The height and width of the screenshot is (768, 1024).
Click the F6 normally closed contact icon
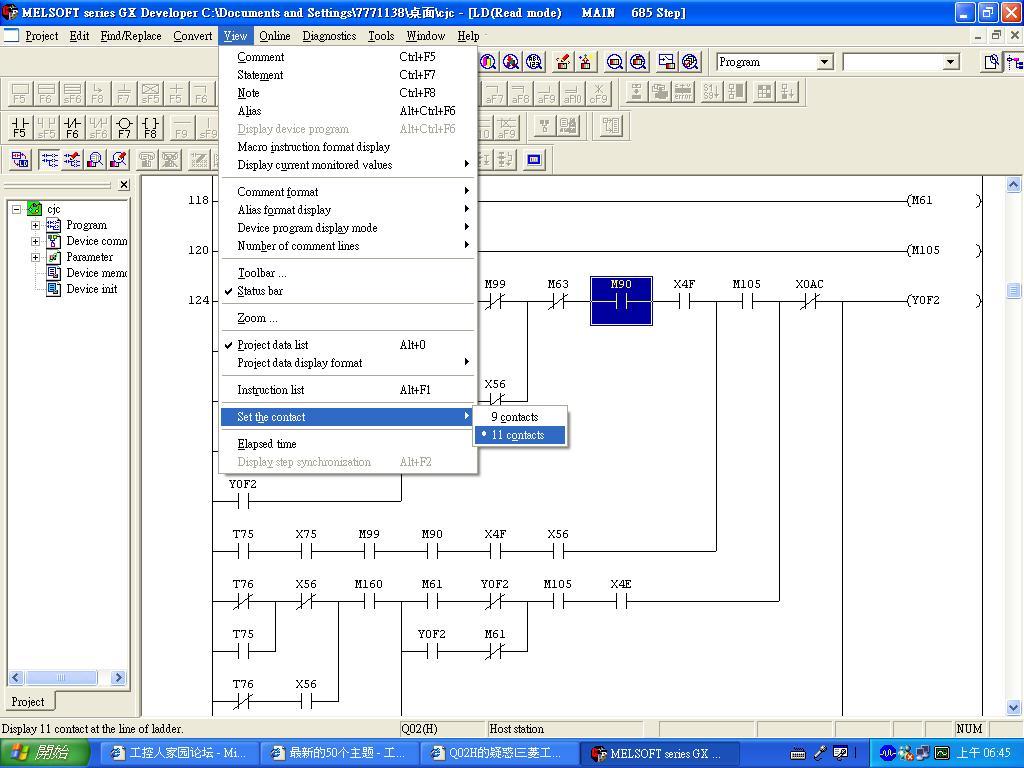pyautogui.click(x=72, y=127)
